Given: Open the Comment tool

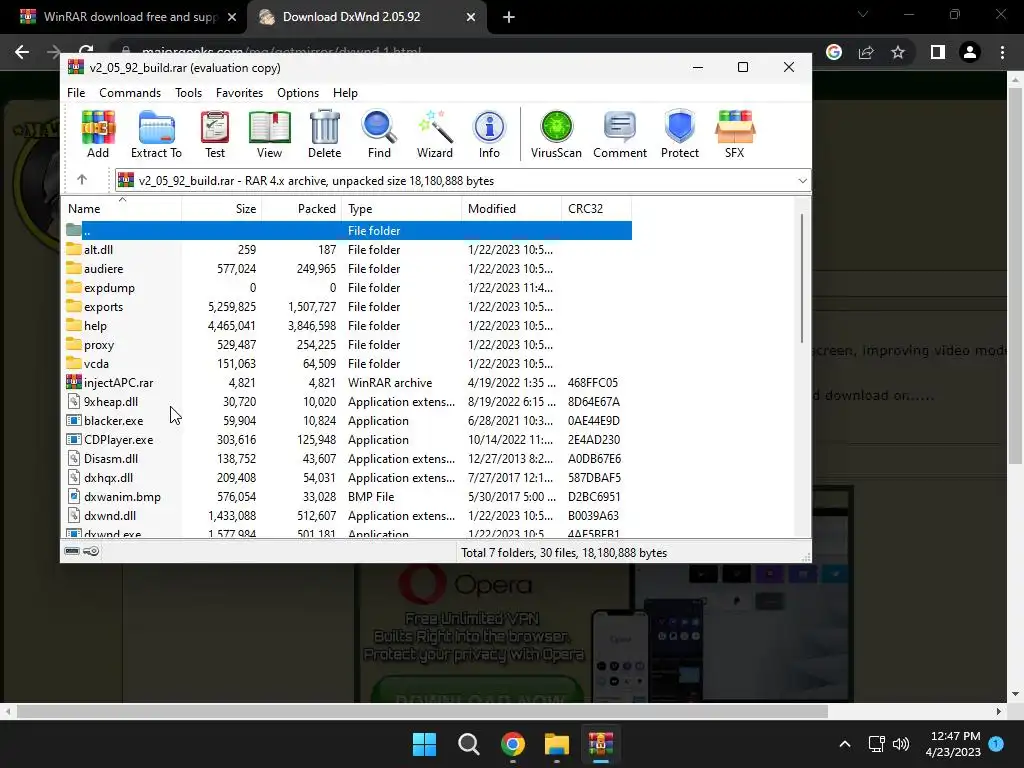Looking at the screenshot, I should pyautogui.click(x=620, y=134).
